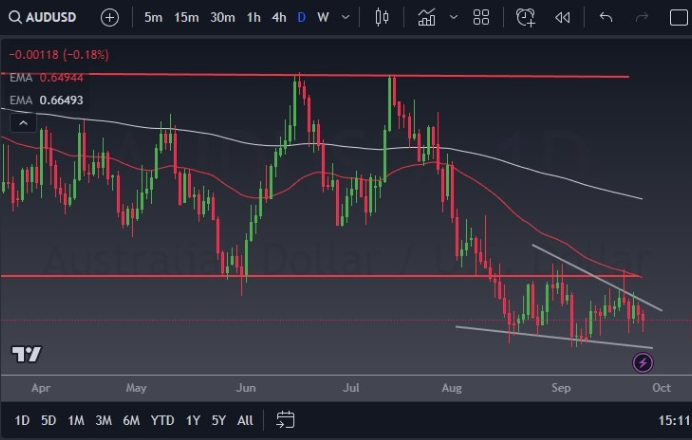The height and width of the screenshot is (440, 692).
Task: Click the TradingView logo on the chart
Action: [x=26, y=354]
